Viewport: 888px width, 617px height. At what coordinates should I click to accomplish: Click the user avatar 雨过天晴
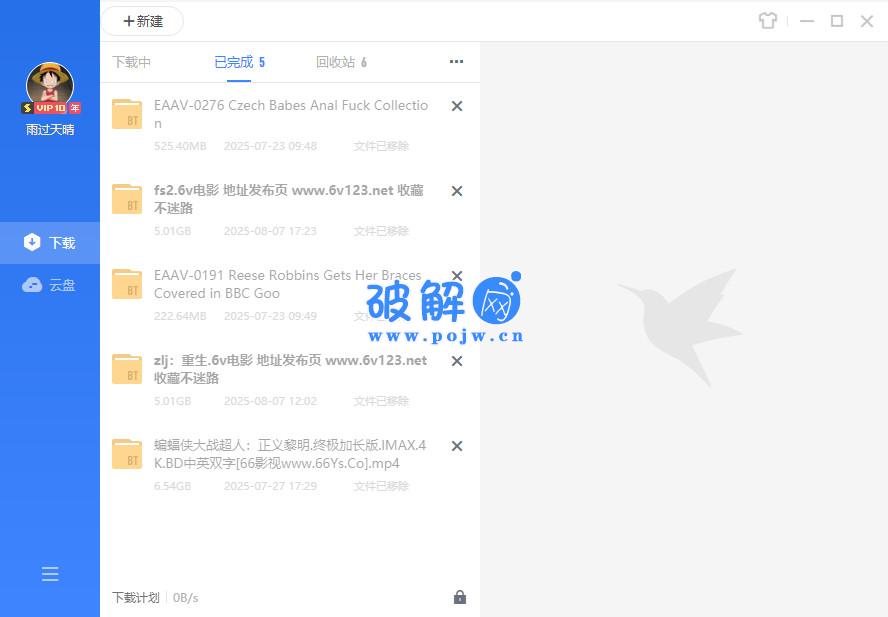(49, 81)
